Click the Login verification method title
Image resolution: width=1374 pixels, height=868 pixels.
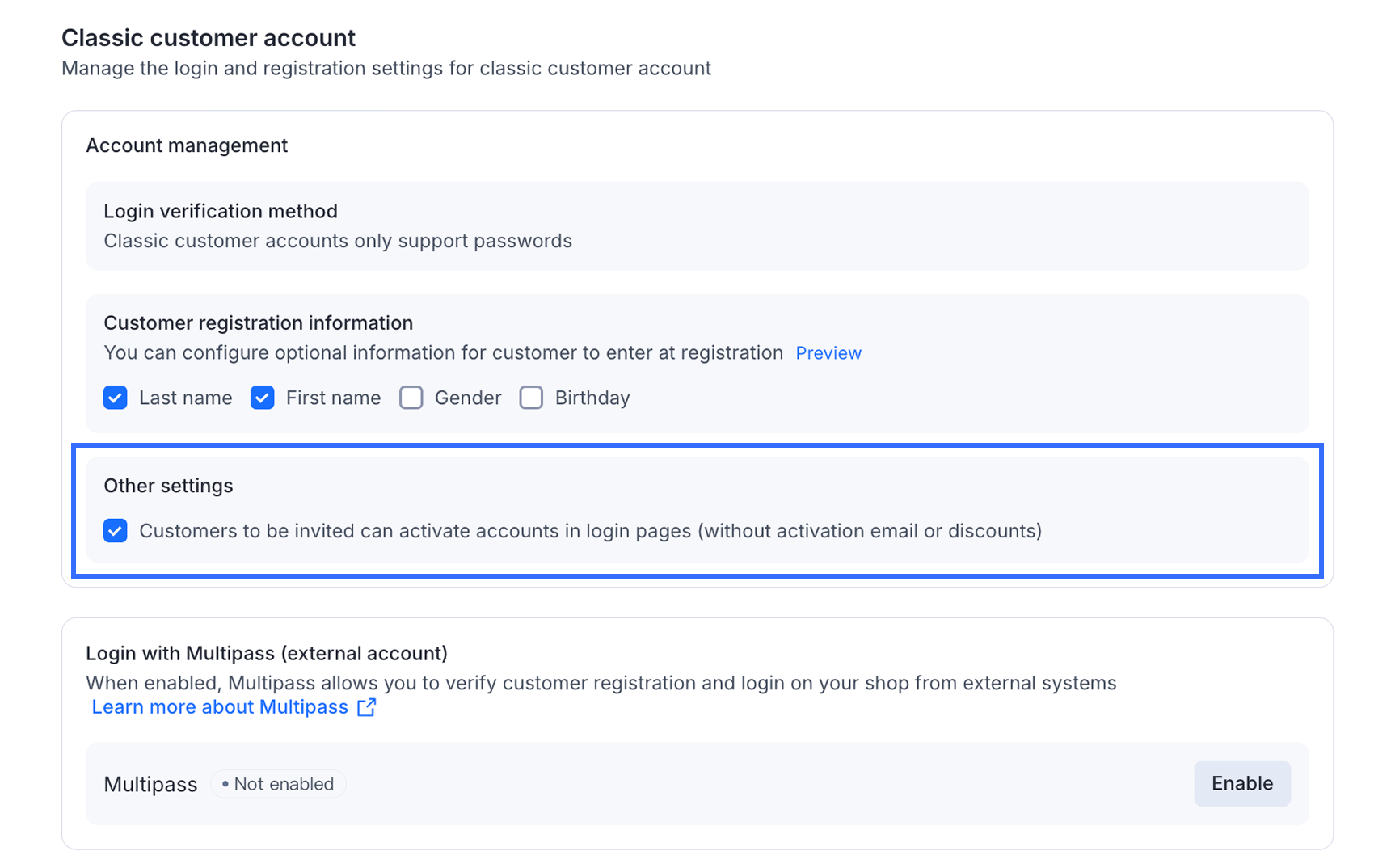pos(221,211)
